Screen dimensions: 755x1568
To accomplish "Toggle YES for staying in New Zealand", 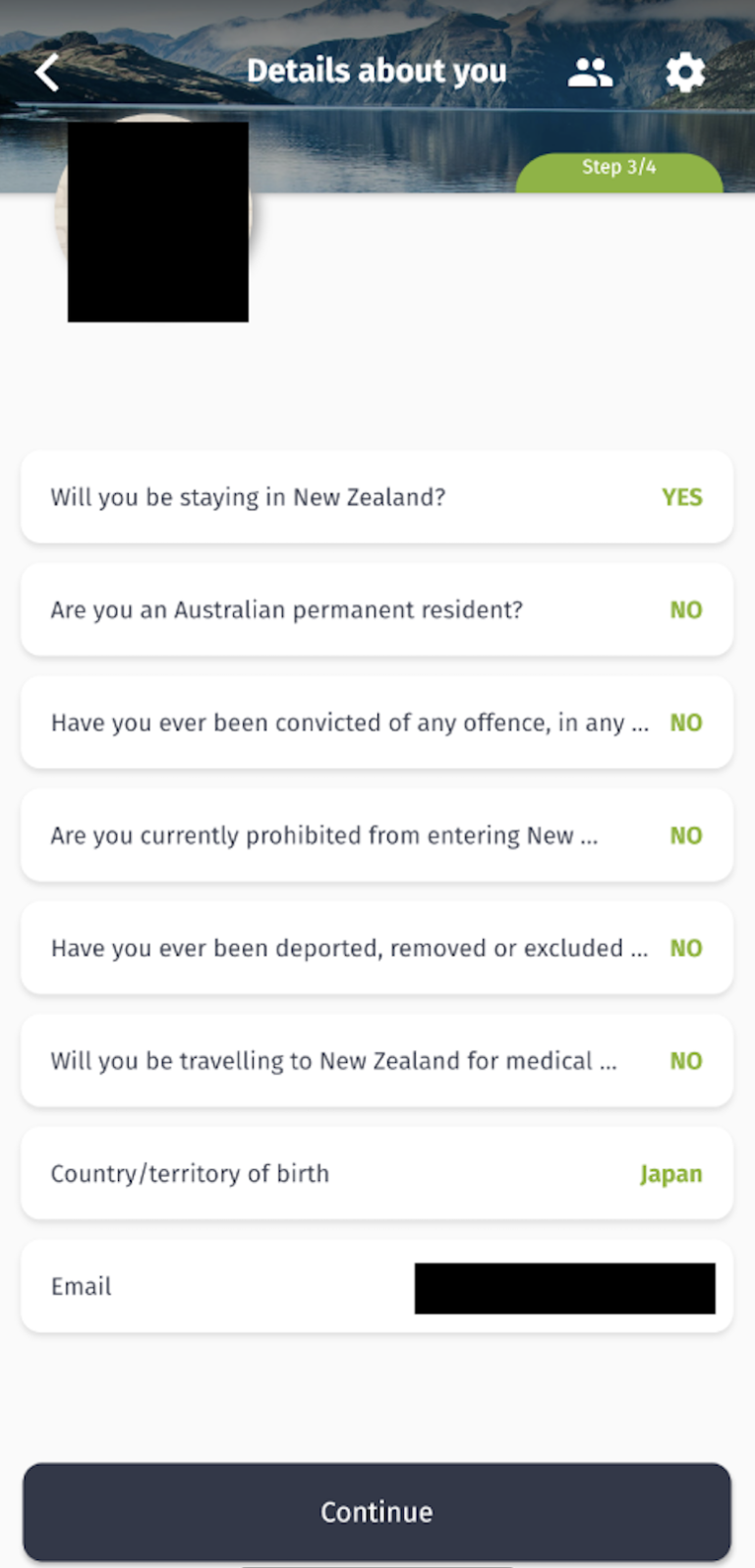I will coord(681,497).
